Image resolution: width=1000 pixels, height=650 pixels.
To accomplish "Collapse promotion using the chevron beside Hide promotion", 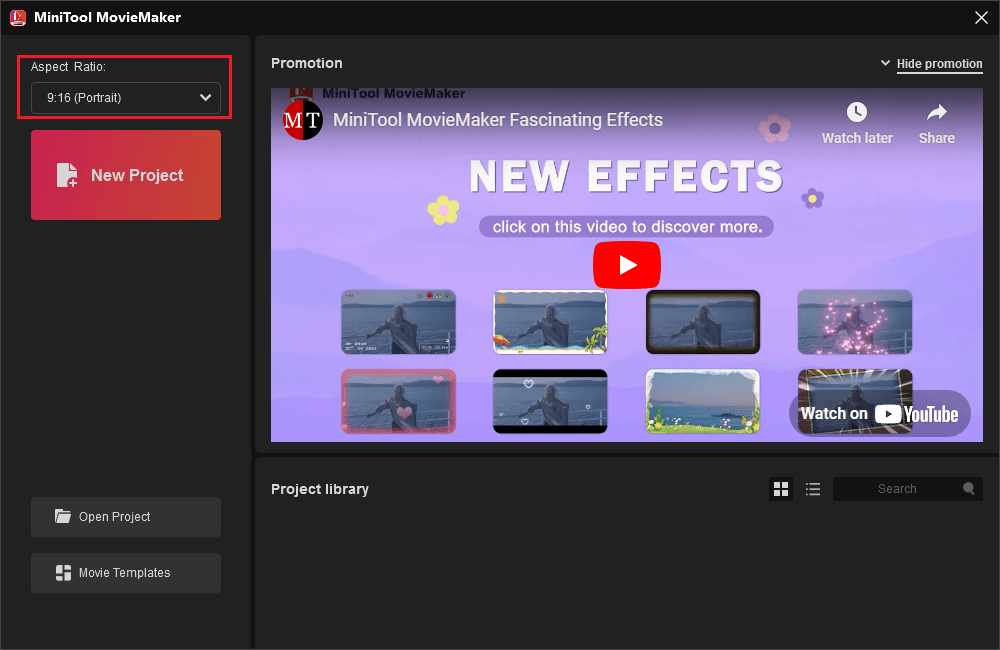I will click(x=885, y=63).
